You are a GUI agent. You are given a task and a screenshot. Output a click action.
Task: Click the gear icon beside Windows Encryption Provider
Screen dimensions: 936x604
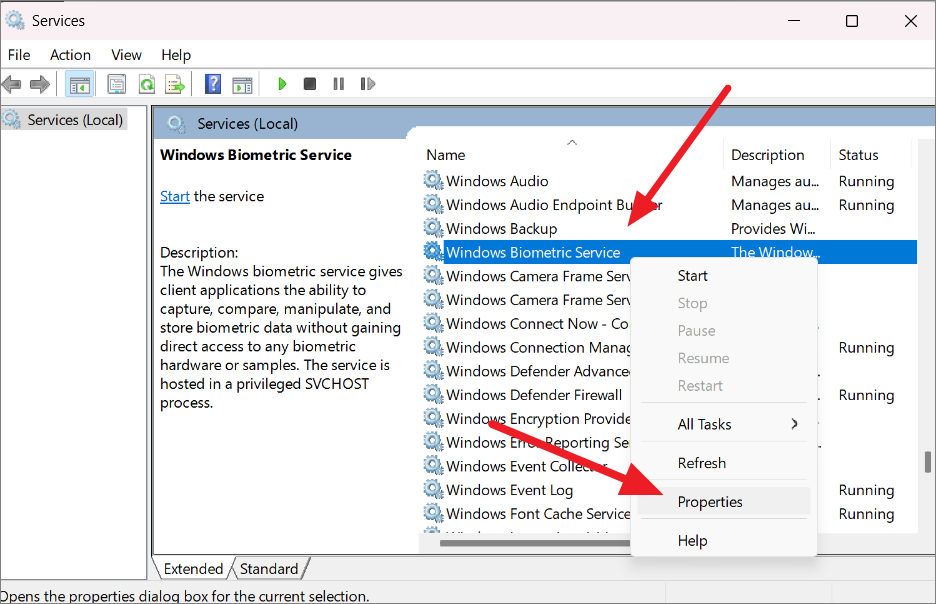433,418
